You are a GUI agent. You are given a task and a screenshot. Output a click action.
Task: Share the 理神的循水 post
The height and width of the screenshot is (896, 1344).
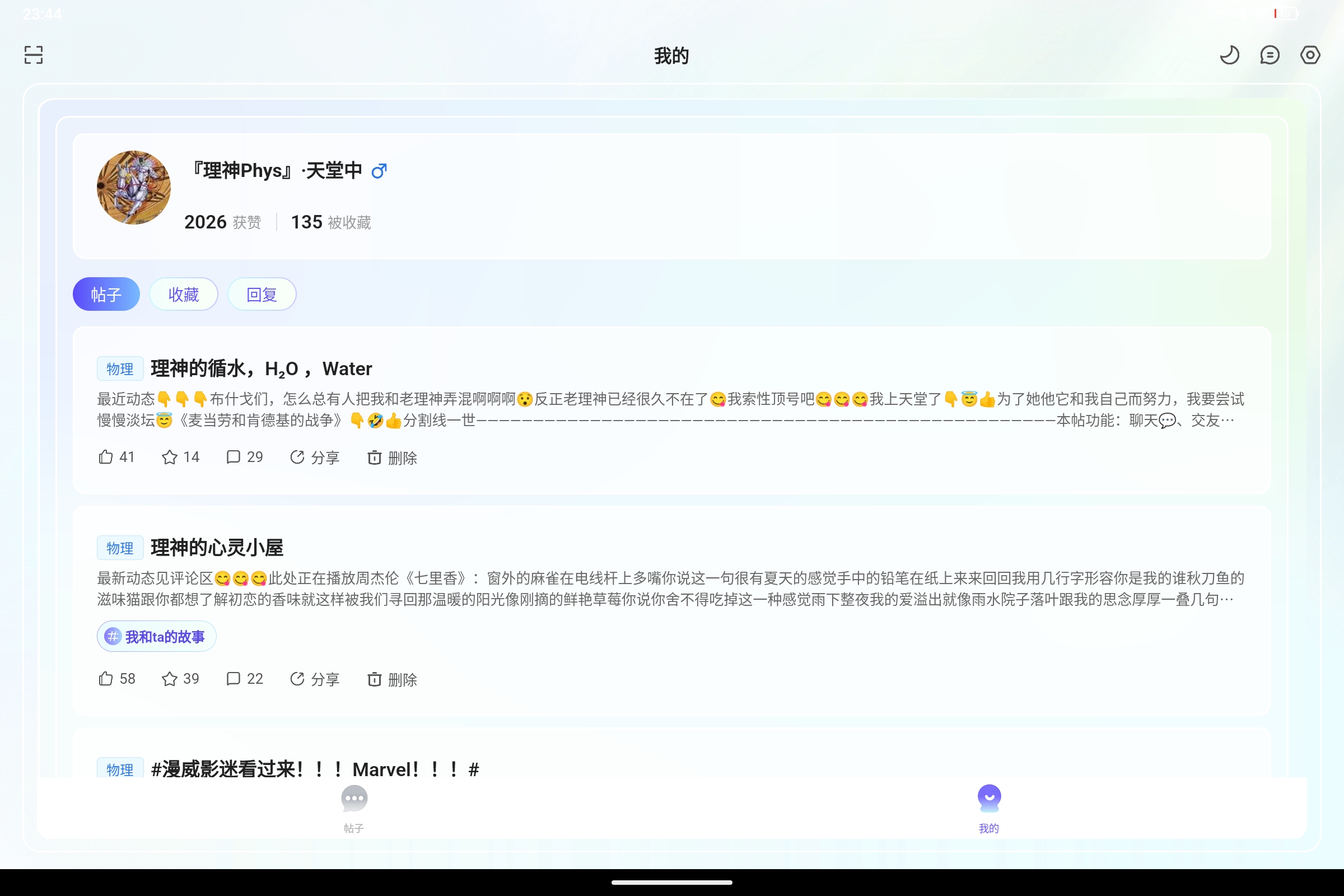[314, 457]
